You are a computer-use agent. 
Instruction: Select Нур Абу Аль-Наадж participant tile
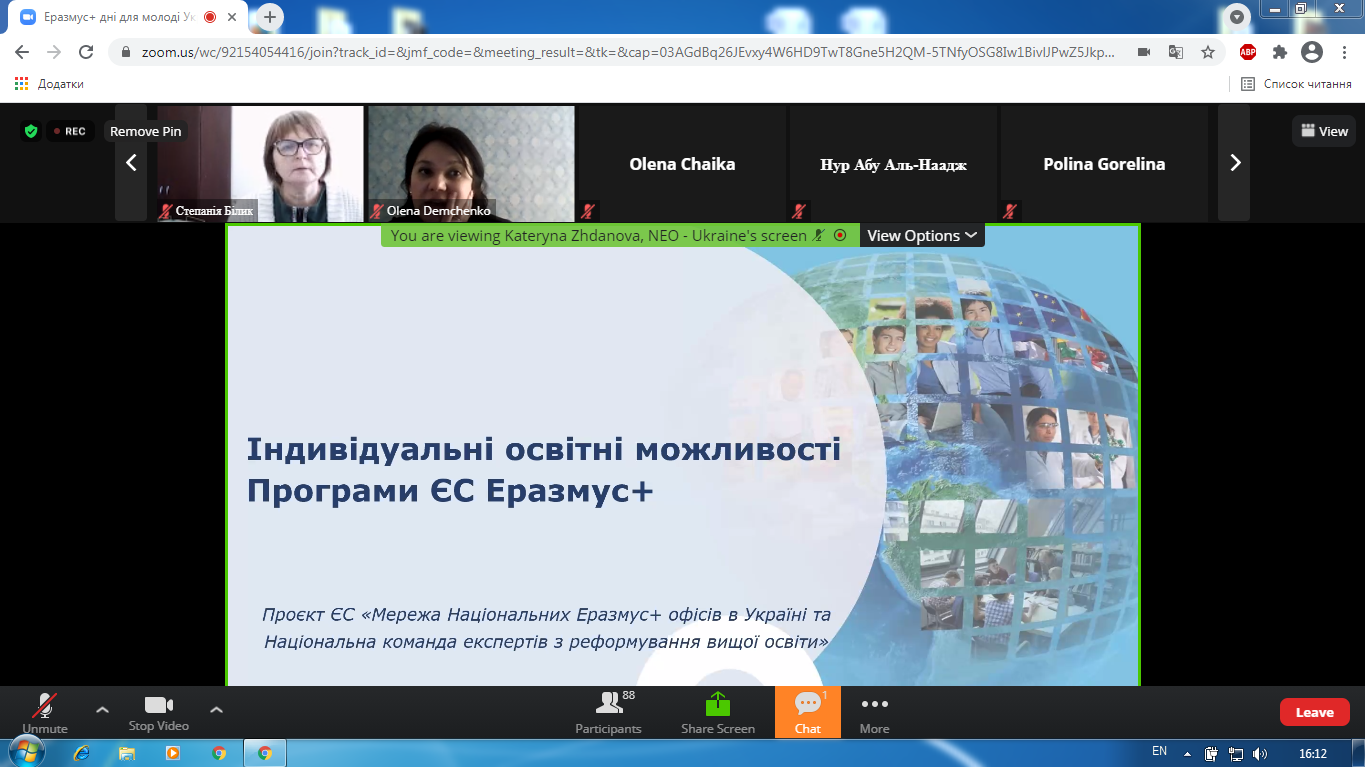(893, 163)
